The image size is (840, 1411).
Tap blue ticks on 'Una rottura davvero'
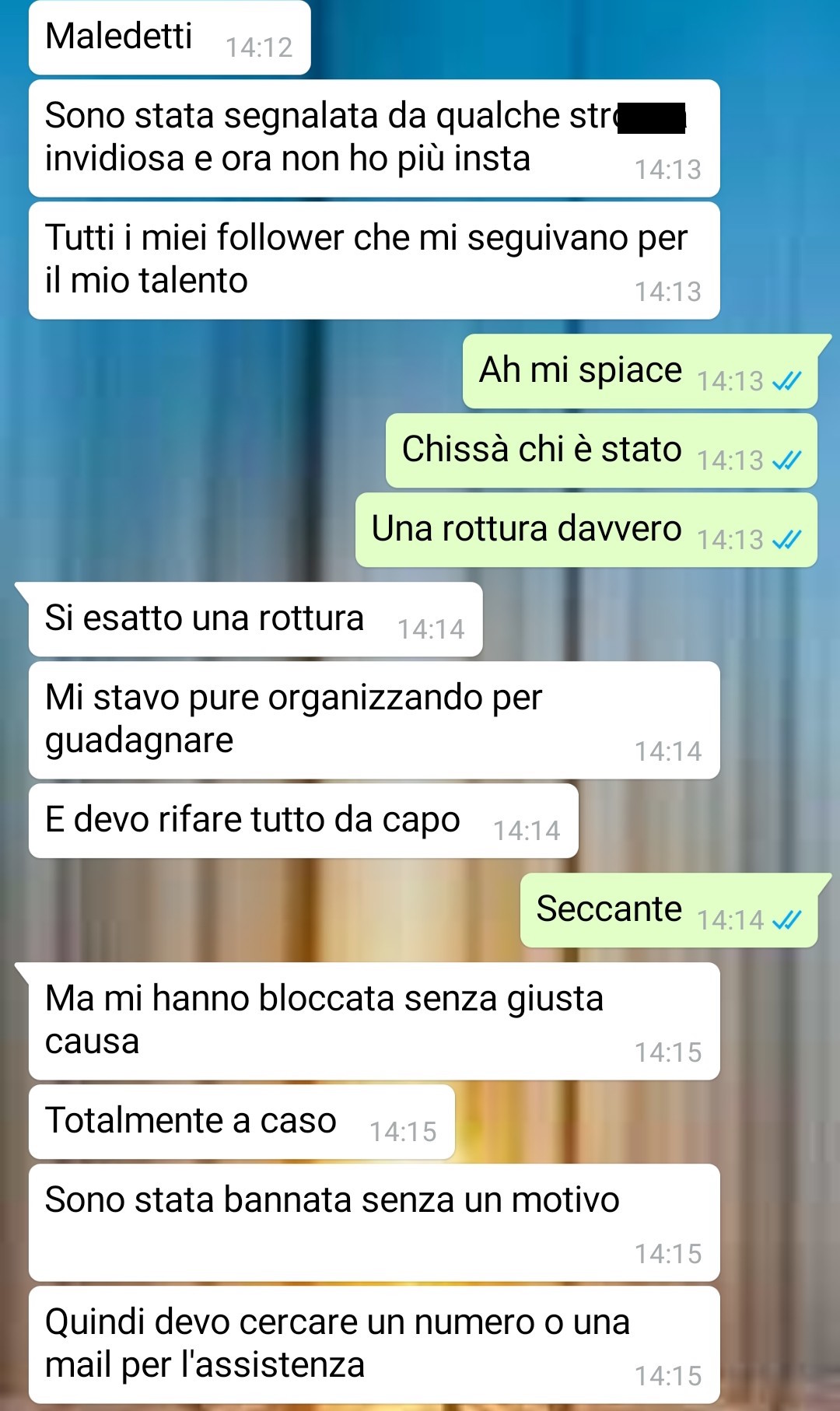(x=786, y=540)
